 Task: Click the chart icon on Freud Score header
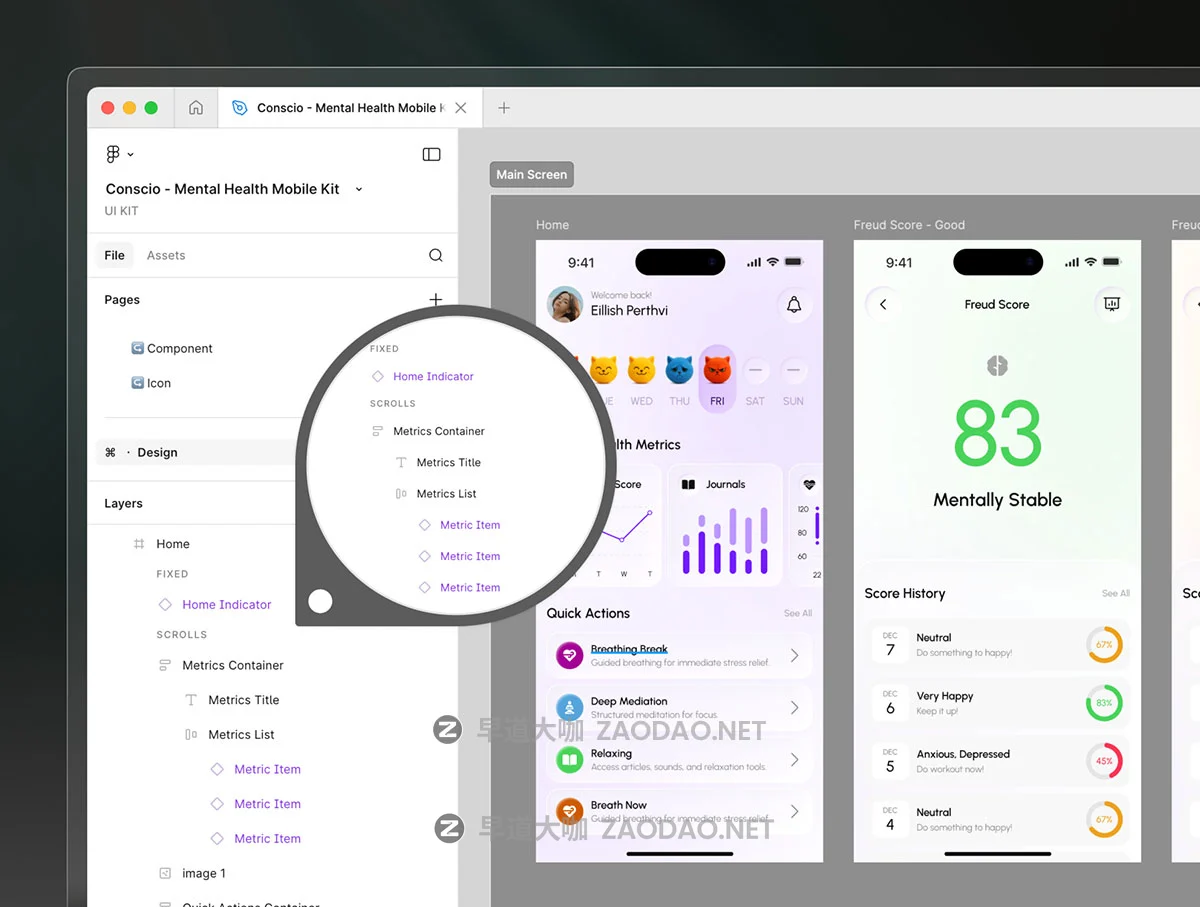click(x=1111, y=304)
